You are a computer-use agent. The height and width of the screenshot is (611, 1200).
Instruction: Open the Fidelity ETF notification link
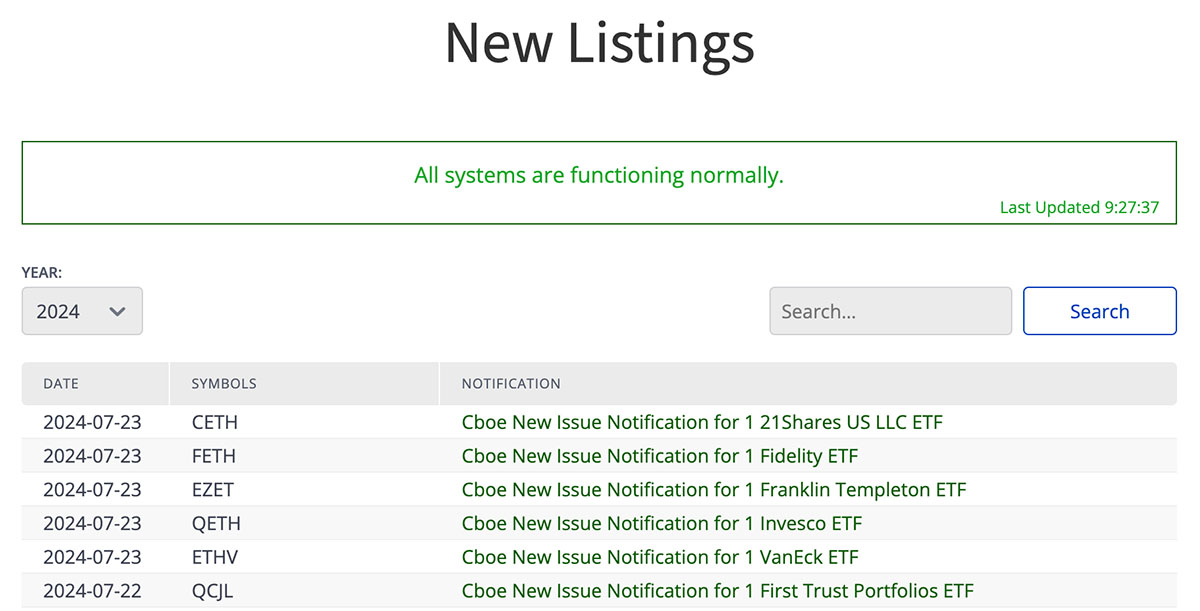pyautogui.click(x=660, y=456)
